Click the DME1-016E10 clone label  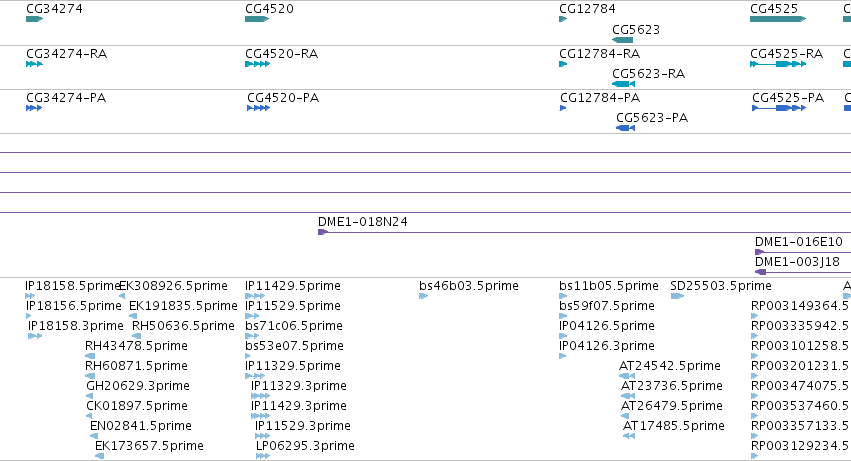click(x=798, y=242)
